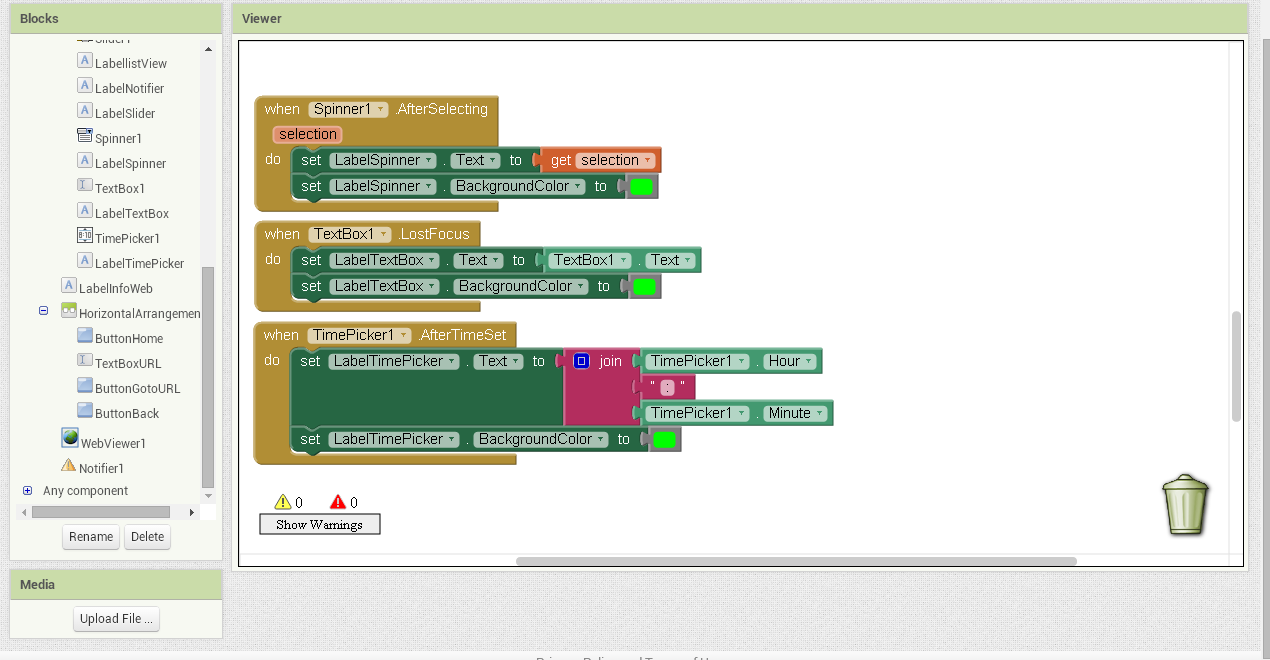Screen dimensions: 1270x660
Task: Click the Rename button
Action: pyautogui.click(x=91, y=537)
